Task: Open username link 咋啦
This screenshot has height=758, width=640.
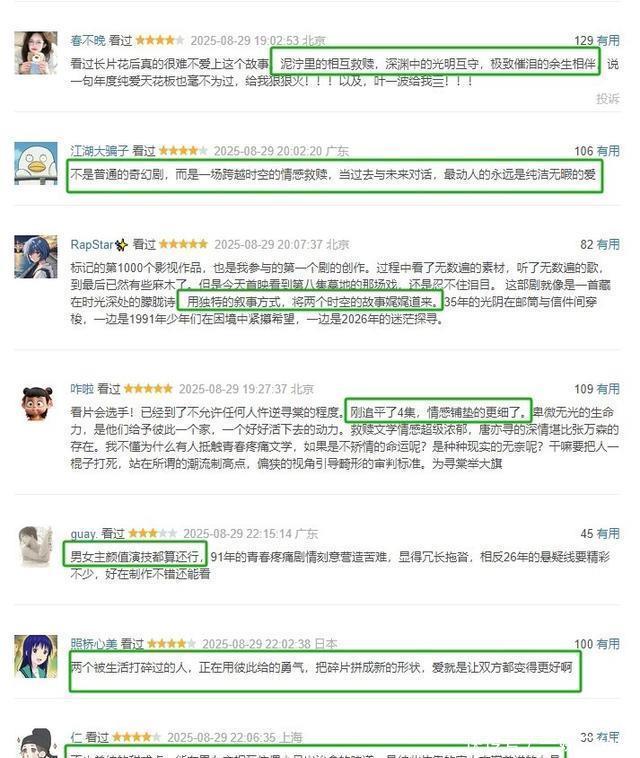Action: coord(82,389)
